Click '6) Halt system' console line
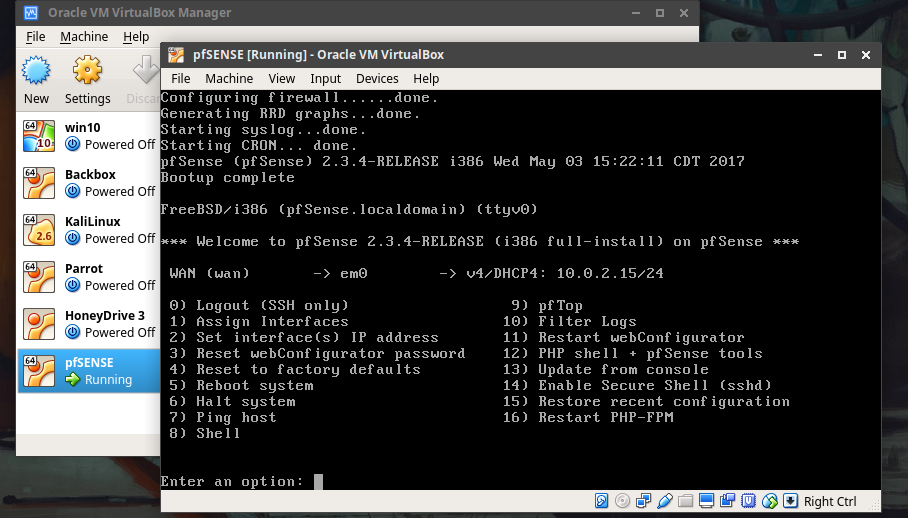 tap(232, 401)
